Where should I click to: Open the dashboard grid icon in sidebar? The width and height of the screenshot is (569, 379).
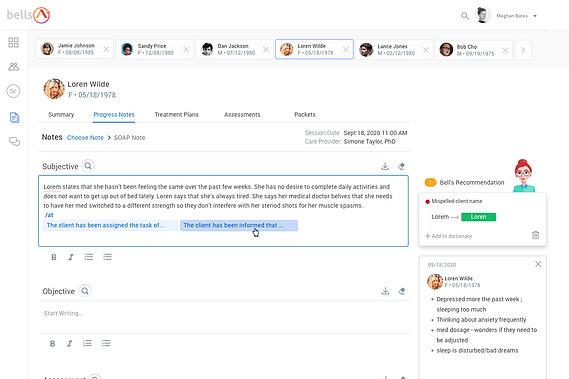click(13, 42)
